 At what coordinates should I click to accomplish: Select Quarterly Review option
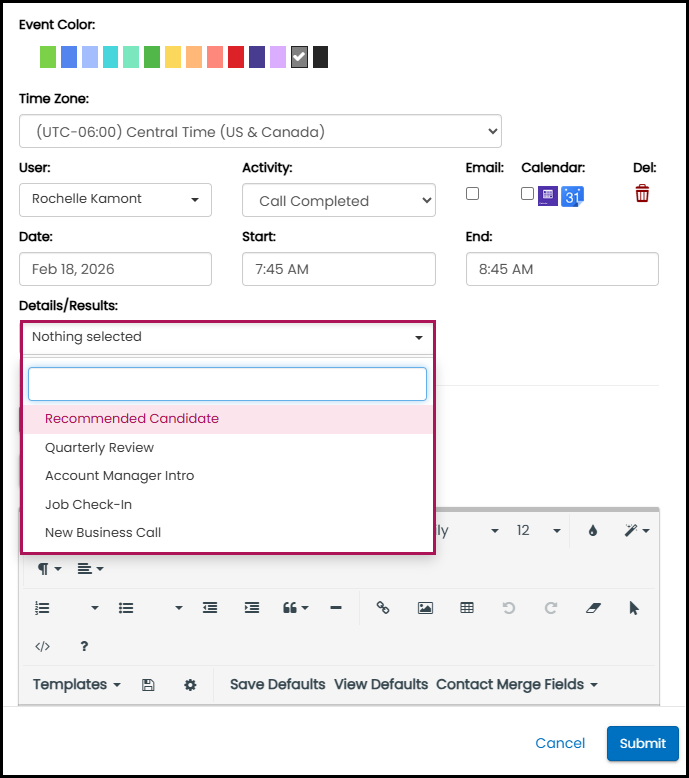[x=228, y=448]
